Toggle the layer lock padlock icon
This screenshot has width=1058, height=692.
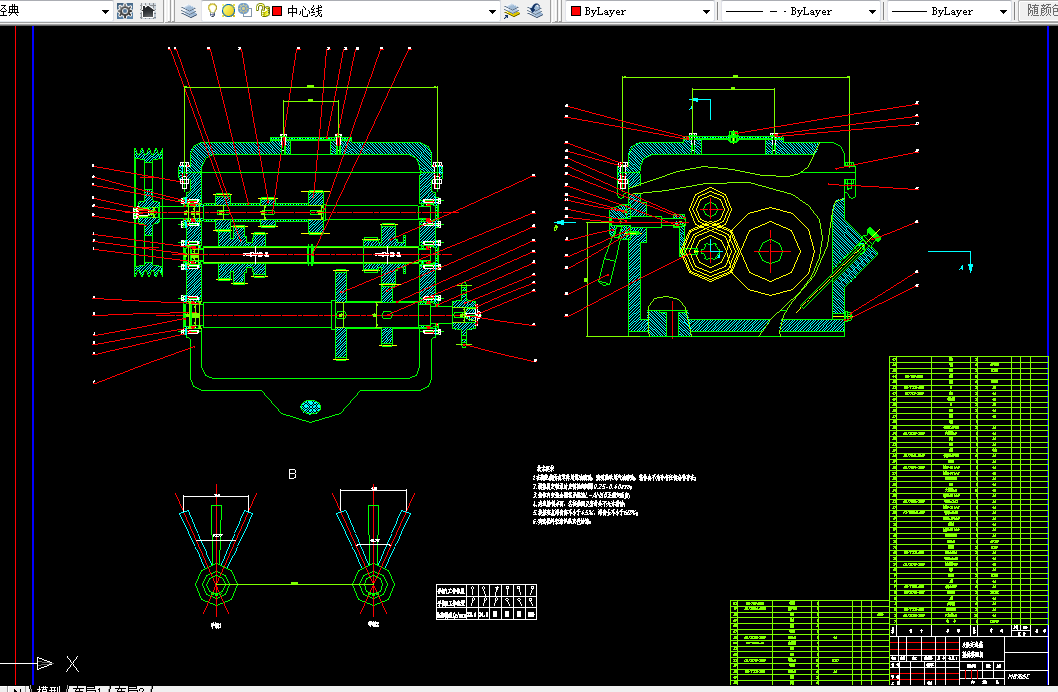tap(262, 11)
